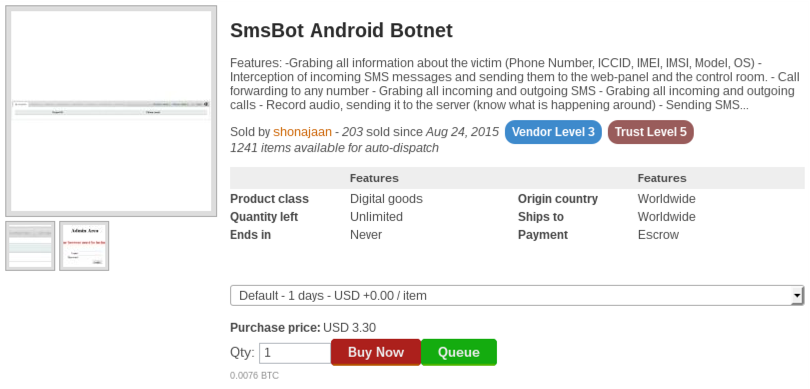The height and width of the screenshot is (389, 810).
Task: Click the Purchase price USD 3.30 text
Action: (303, 328)
